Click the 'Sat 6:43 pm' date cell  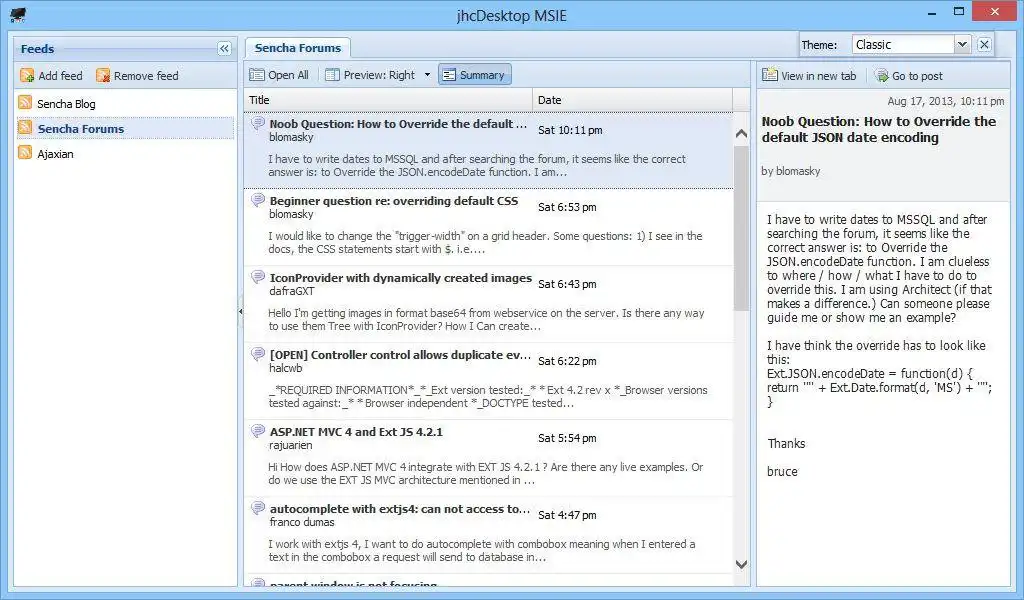(x=567, y=284)
